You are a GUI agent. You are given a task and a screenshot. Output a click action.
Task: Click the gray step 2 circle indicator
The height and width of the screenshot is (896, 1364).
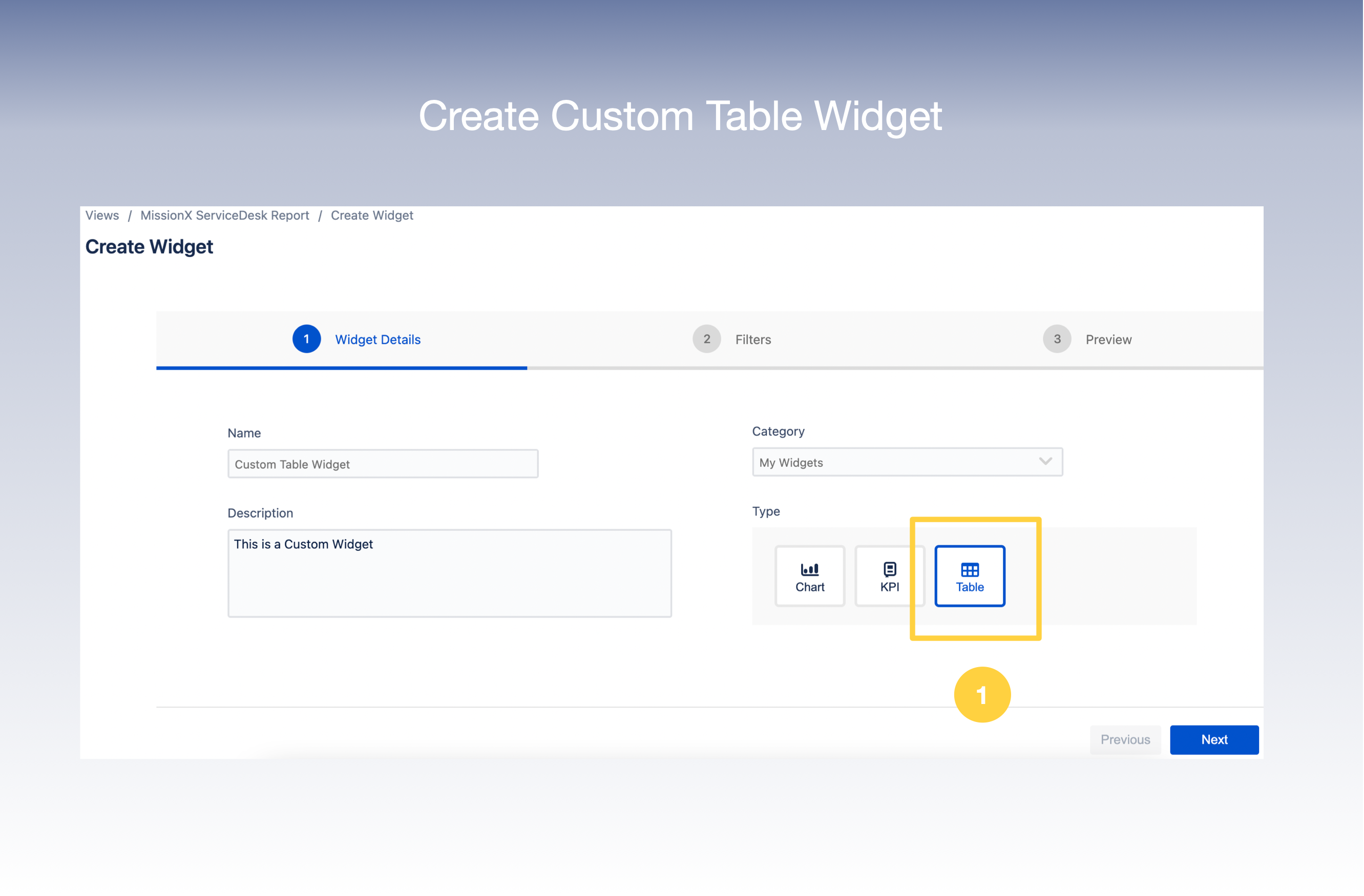tap(707, 338)
